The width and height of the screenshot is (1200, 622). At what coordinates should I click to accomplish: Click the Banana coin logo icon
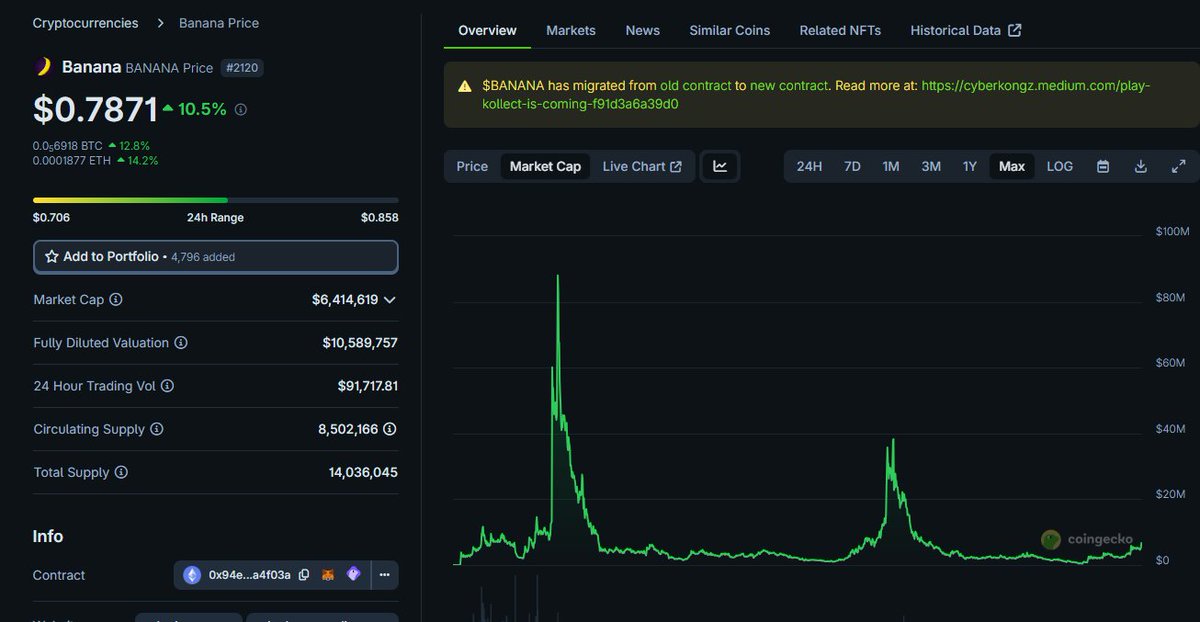point(42,67)
